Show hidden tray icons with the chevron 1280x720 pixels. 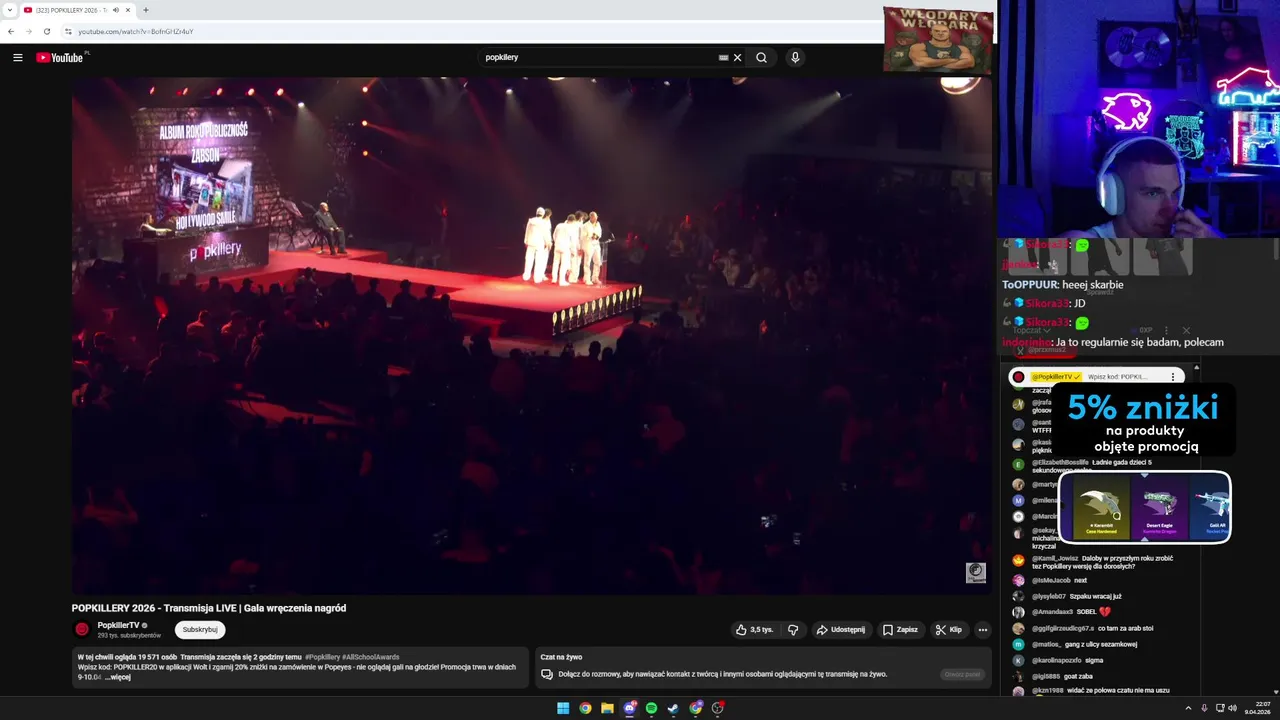tap(1188, 708)
